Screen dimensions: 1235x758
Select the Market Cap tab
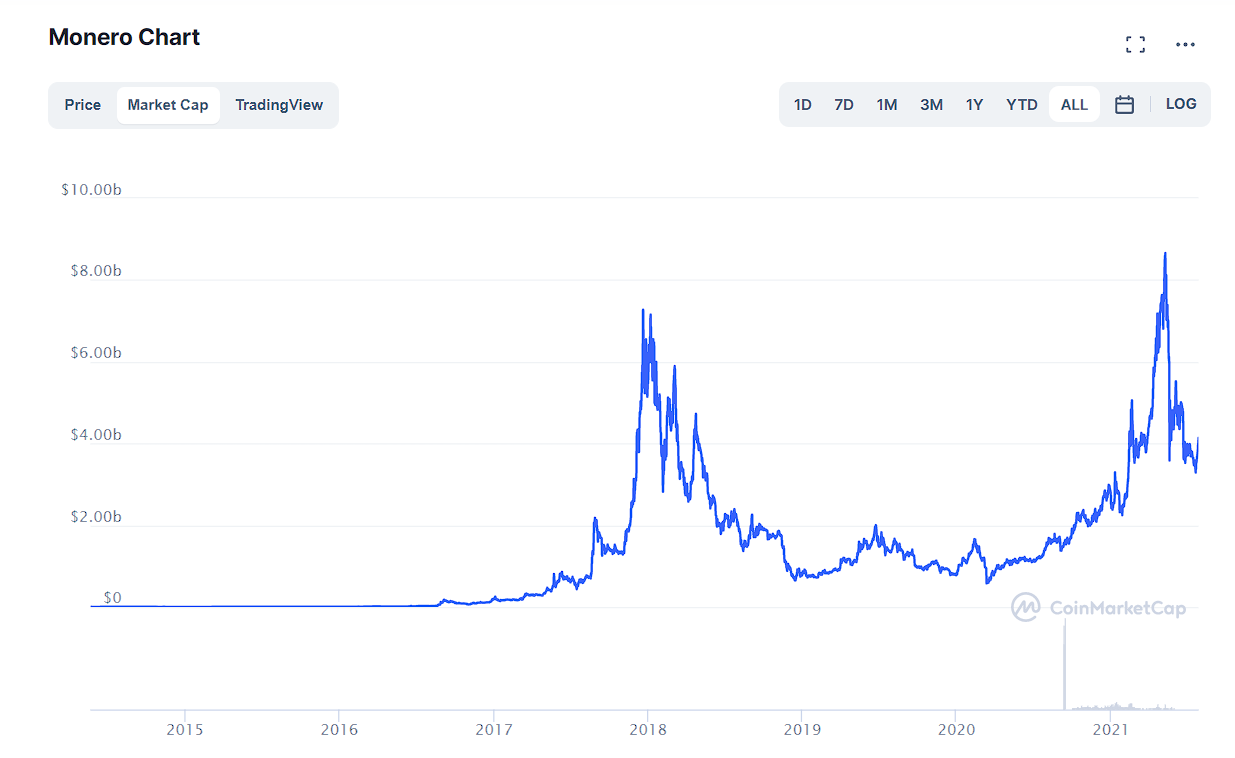click(x=168, y=105)
